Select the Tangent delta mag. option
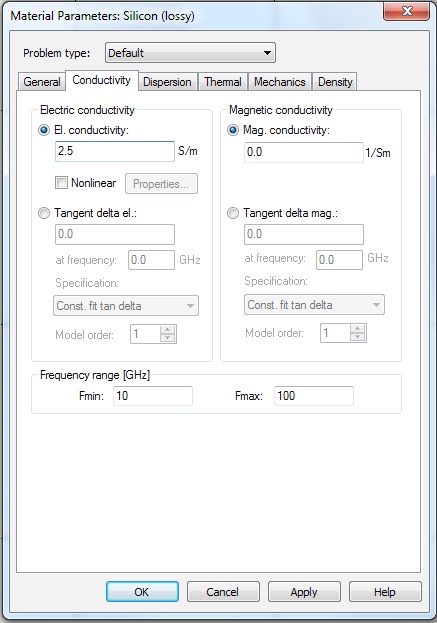The image size is (437, 623). (x=233, y=213)
